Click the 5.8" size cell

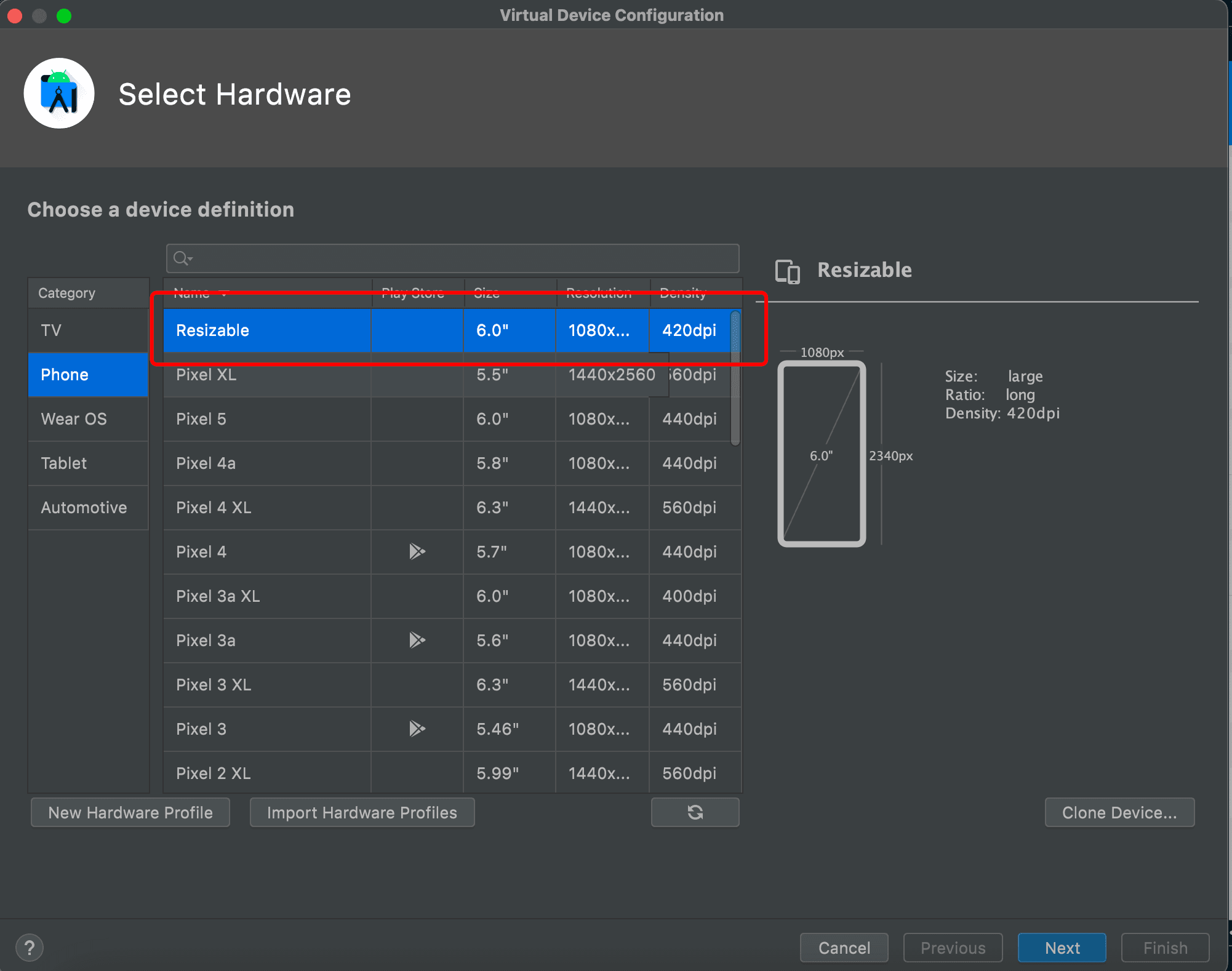click(510, 463)
